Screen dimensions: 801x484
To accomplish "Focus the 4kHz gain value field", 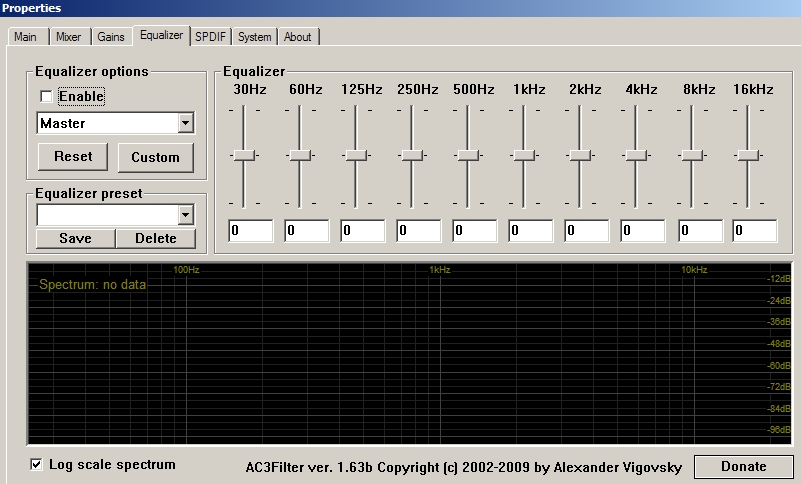I will coord(643,231).
